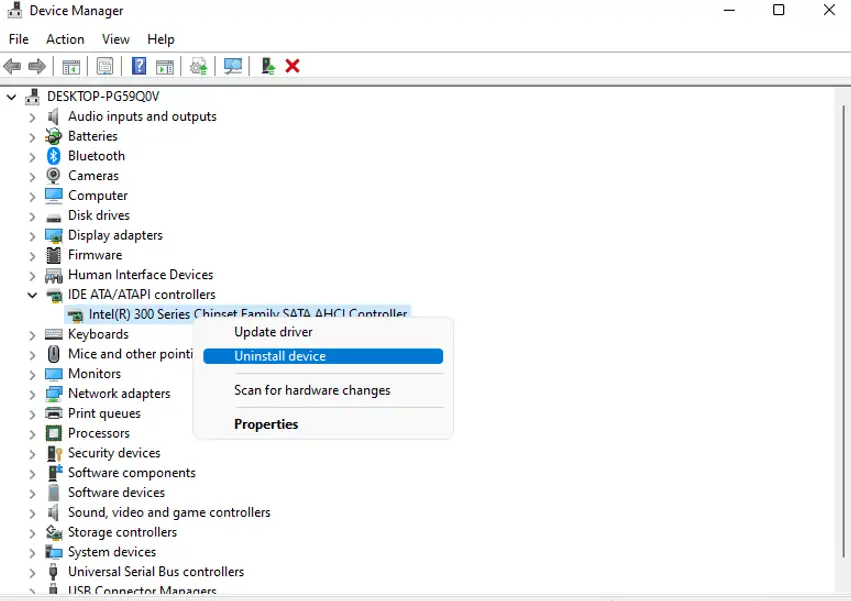This screenshot has width=851, height=601.
Task: Scan for hardware changes monitor toolbar icon
Action: [233, 66]
